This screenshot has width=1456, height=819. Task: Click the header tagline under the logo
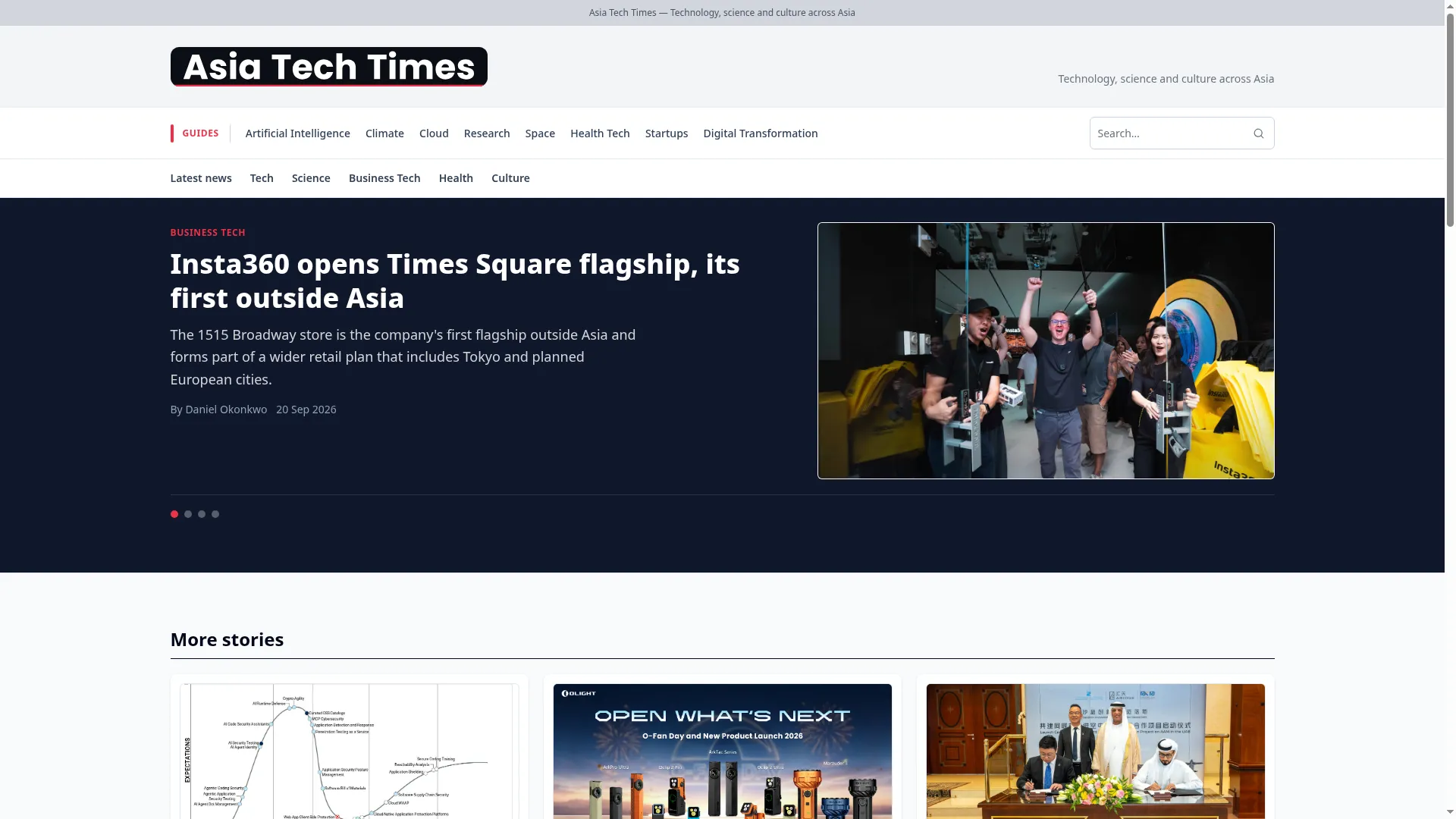[x=1166, y=79]
